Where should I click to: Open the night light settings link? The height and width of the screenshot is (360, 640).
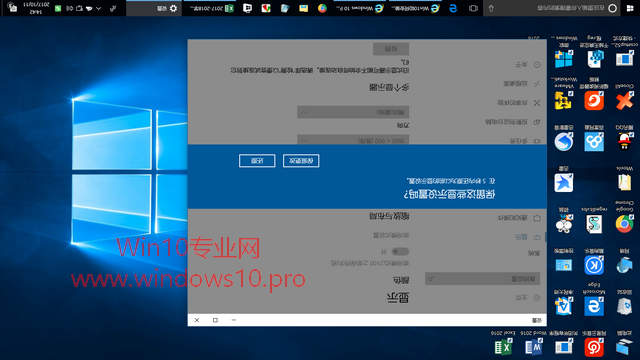(x=391, y=236)
